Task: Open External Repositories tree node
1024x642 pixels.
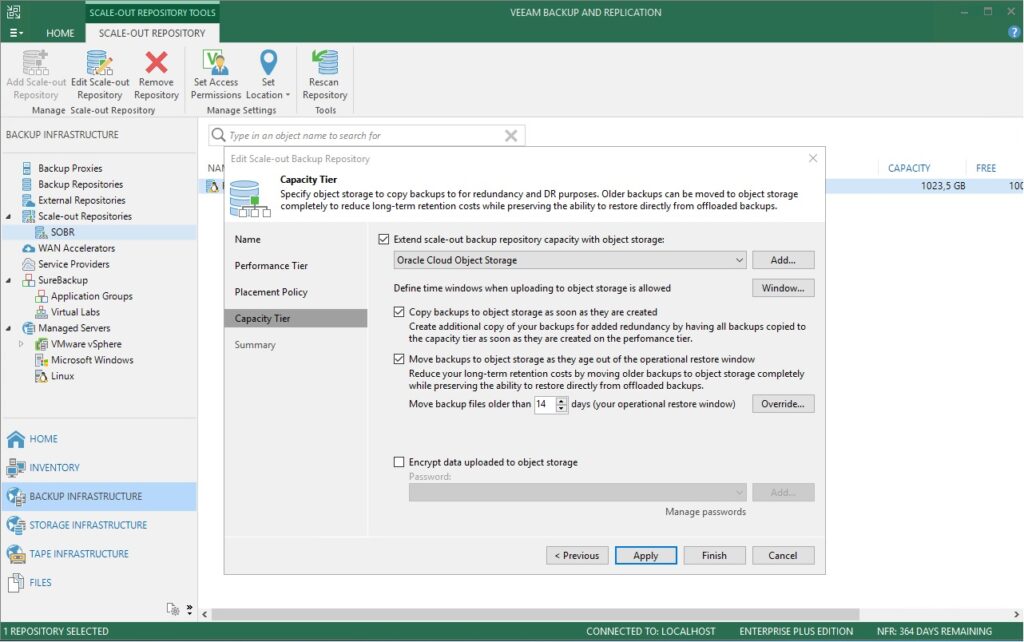Action: click(82, 201)
